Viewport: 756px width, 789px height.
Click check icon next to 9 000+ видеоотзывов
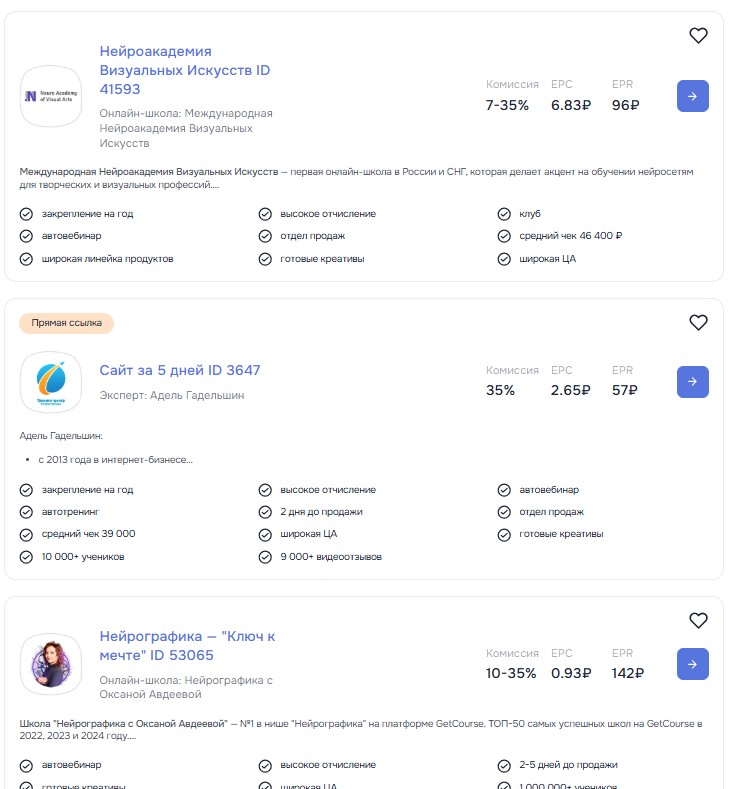(265, 556)
